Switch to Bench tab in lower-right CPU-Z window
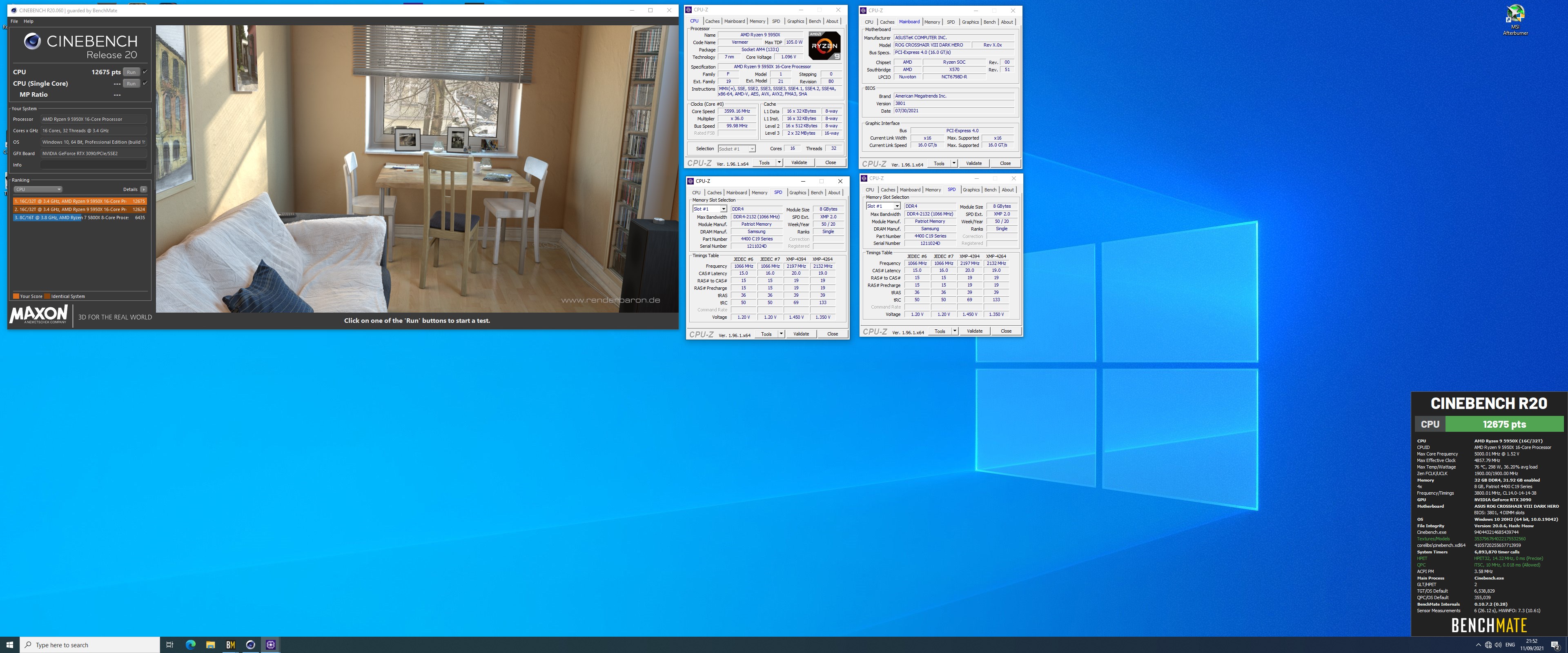 coord(990,190)
